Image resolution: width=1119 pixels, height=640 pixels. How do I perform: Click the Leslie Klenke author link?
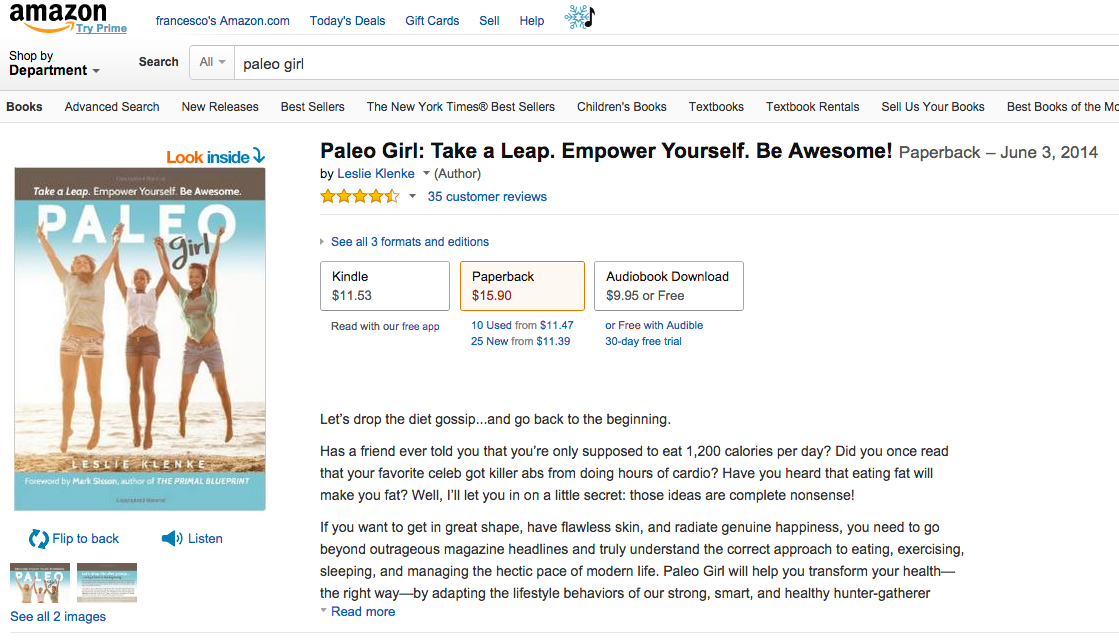375,173
